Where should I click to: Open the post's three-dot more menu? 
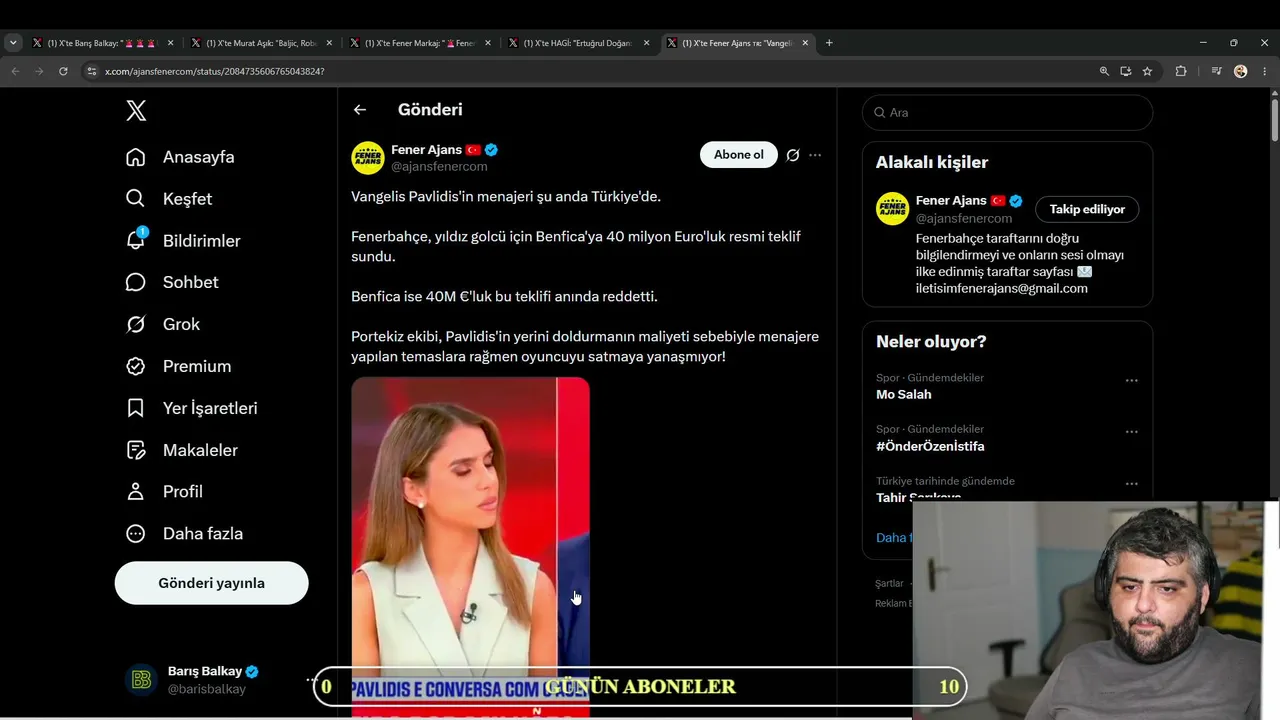tap(815, 155)
